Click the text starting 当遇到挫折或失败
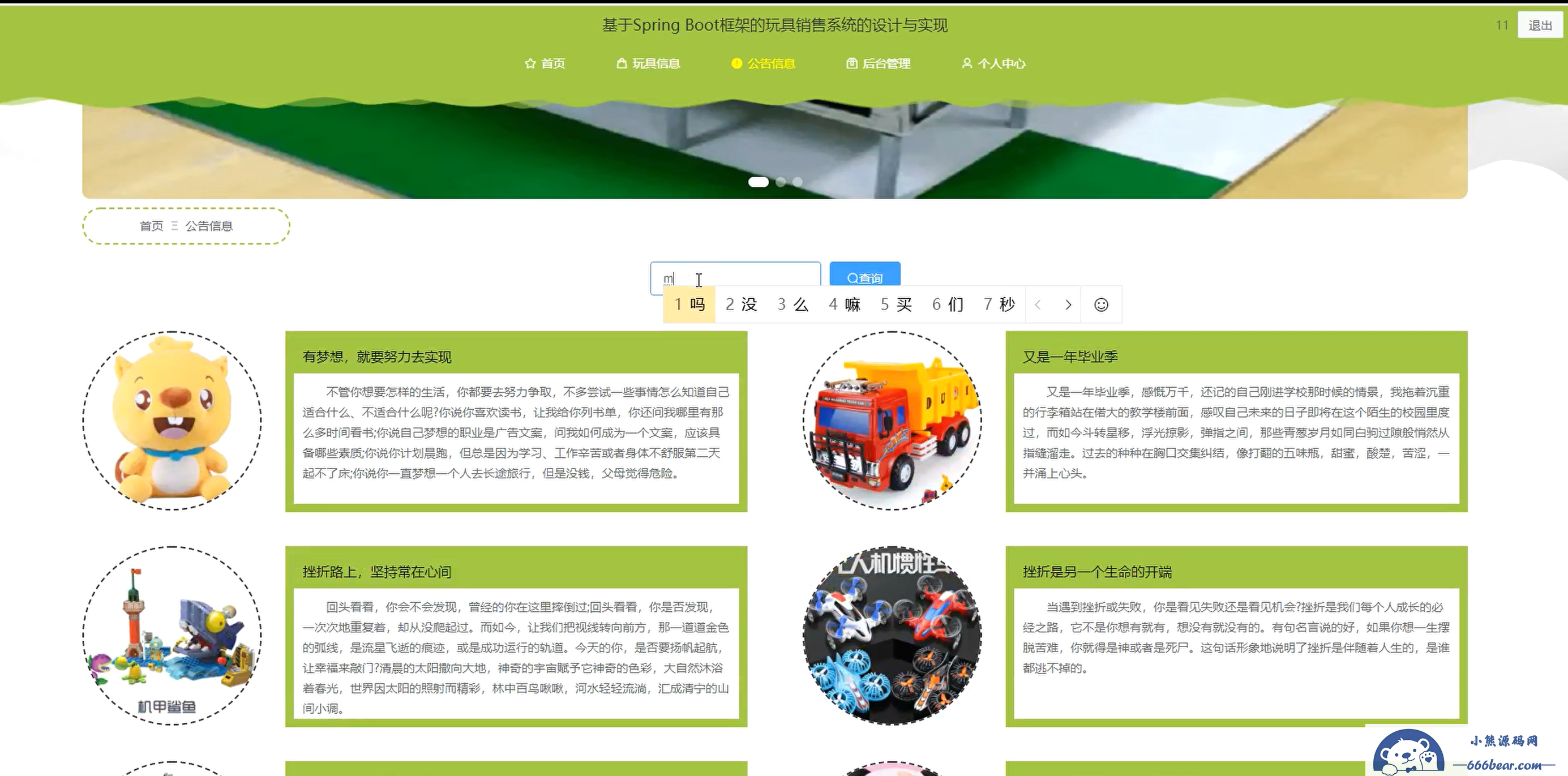The height and width of the screenshot is (776, 1568). click(x=1236, y=637)
